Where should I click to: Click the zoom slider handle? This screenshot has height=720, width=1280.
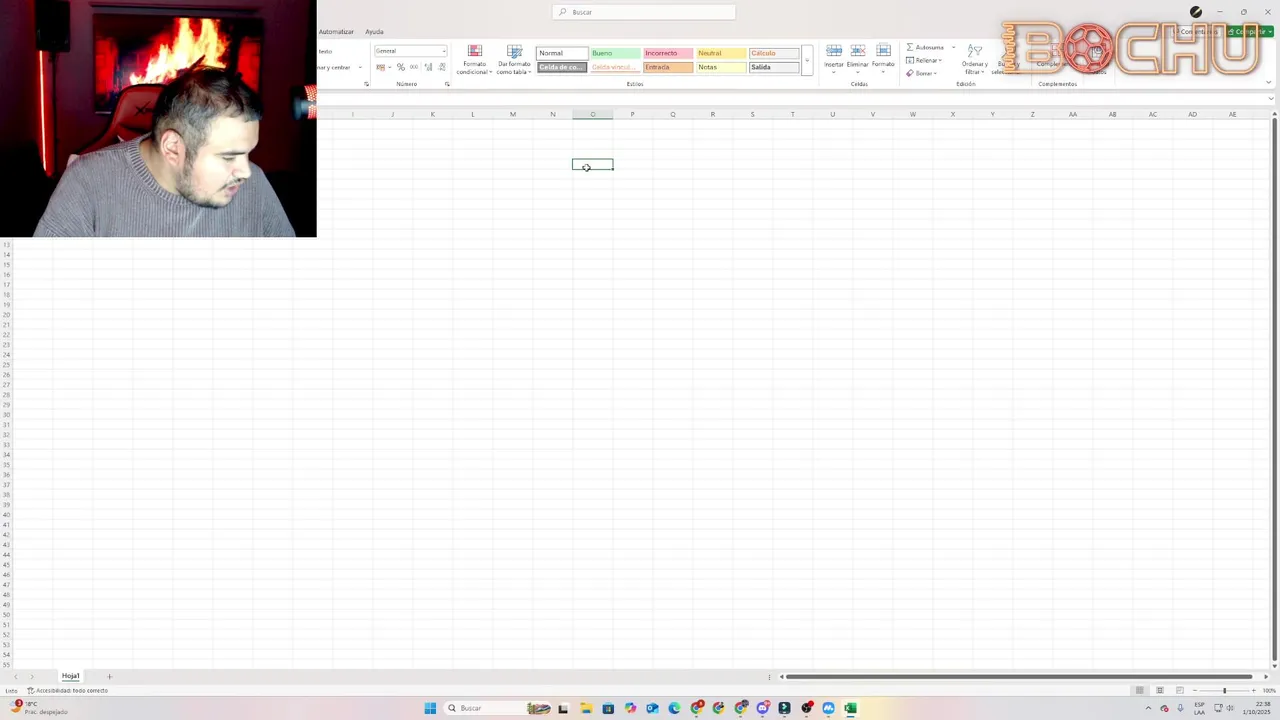tap(1224, 690)
